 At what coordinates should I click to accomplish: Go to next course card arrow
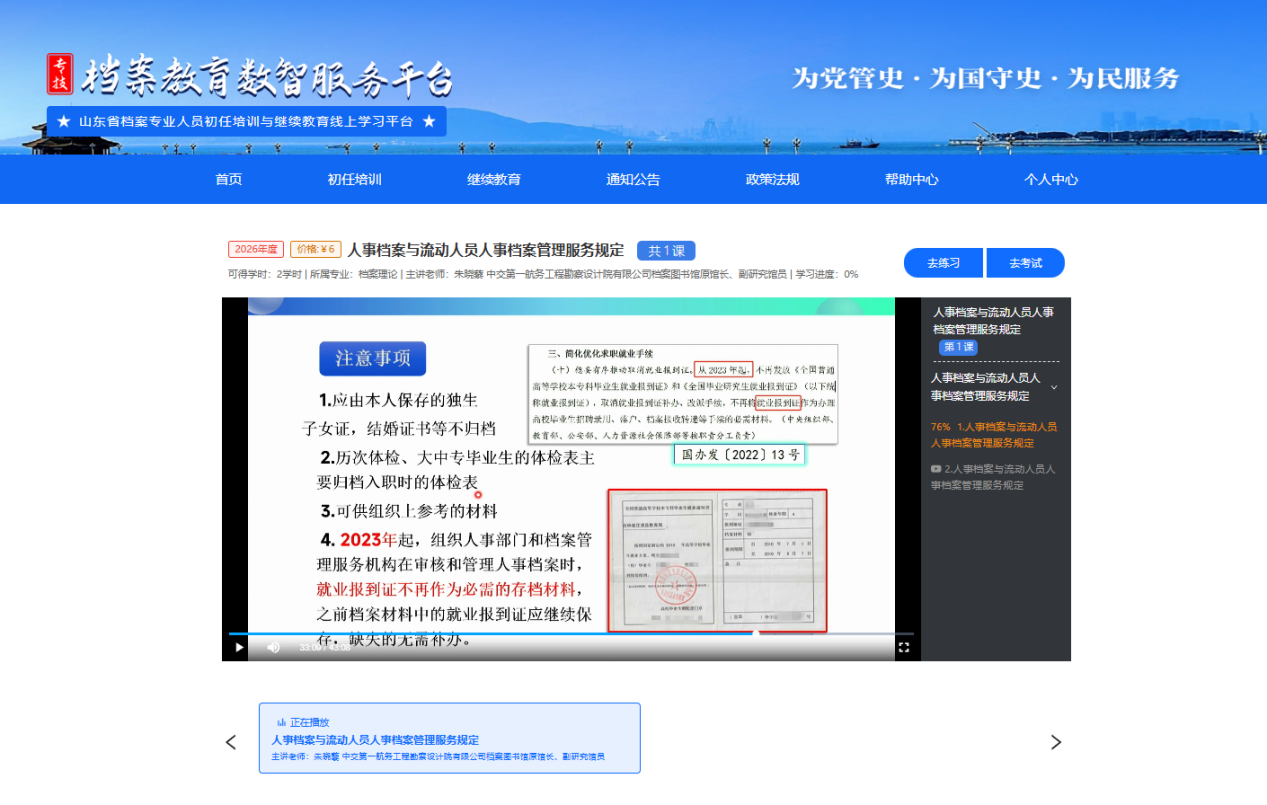coord(1056,742)
